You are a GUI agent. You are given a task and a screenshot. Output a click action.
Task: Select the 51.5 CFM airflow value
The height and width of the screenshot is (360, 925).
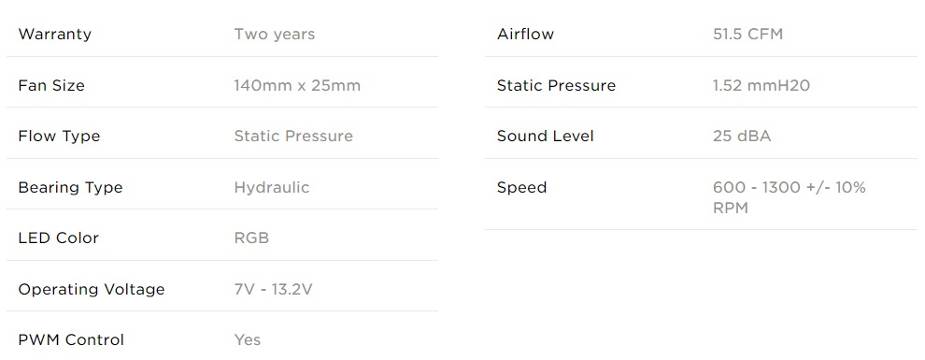747,34
